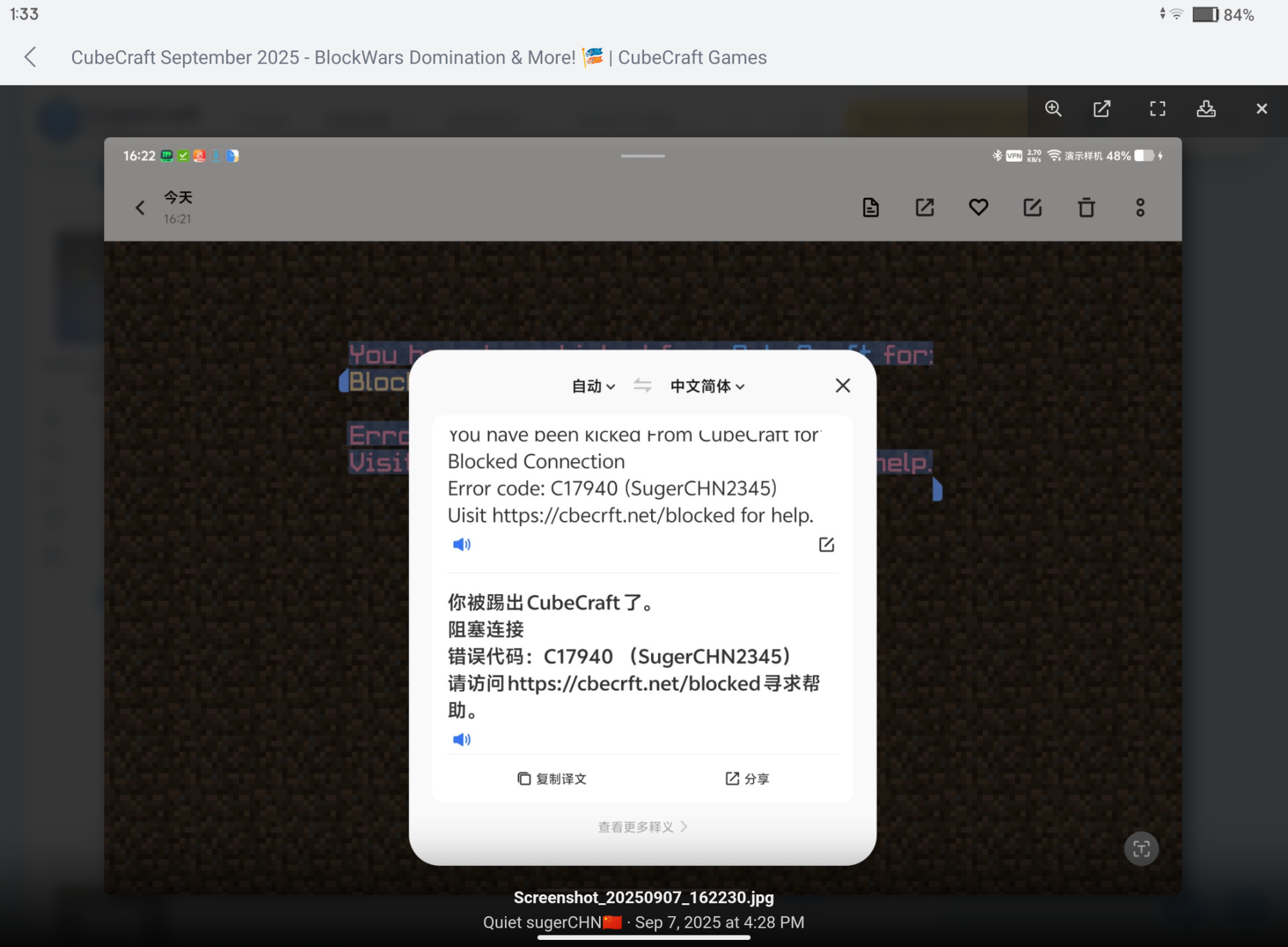Tap the text recognition icon on the photo
This screenshot has width=1288, height=947.
tap(1141, 849)
